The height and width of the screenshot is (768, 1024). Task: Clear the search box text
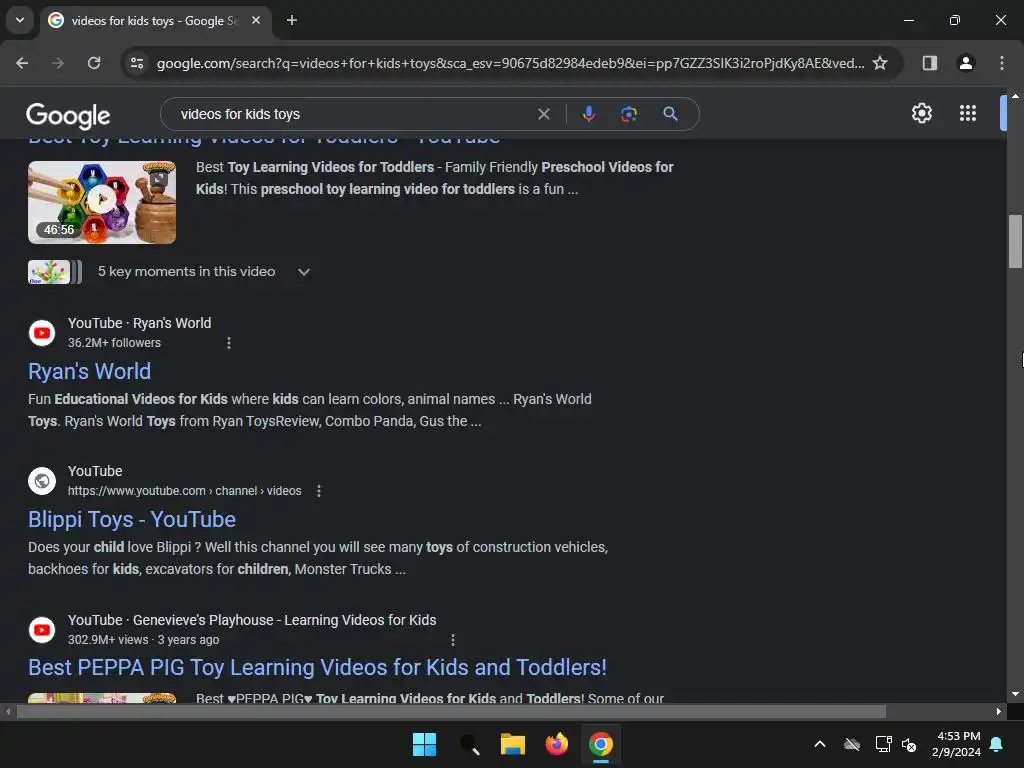(x=543, y=114)
